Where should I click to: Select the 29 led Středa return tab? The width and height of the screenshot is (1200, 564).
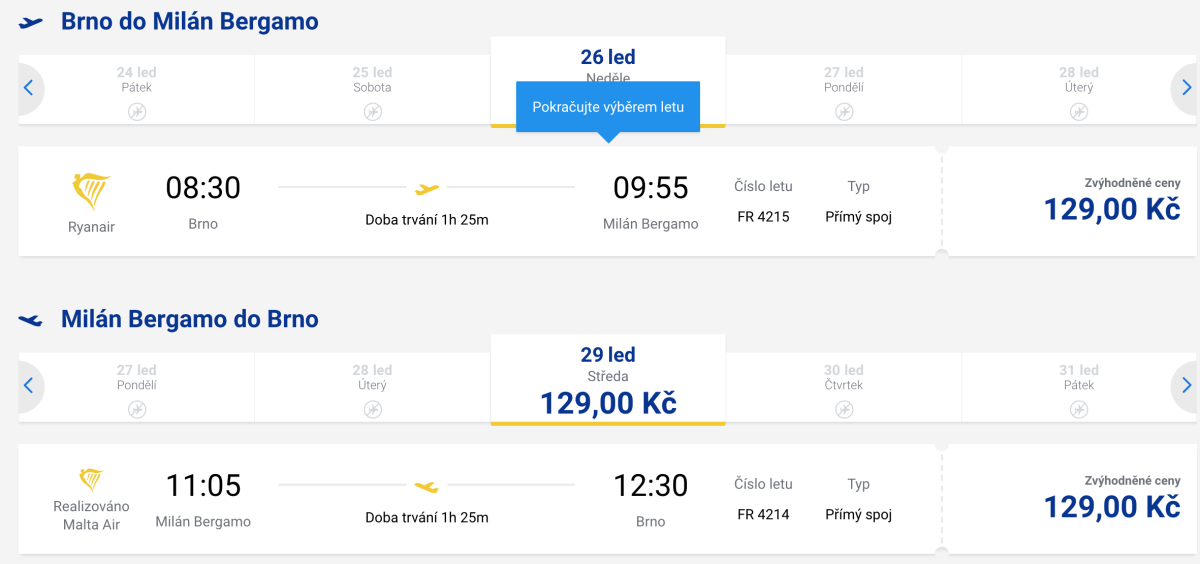coord(608,380)
